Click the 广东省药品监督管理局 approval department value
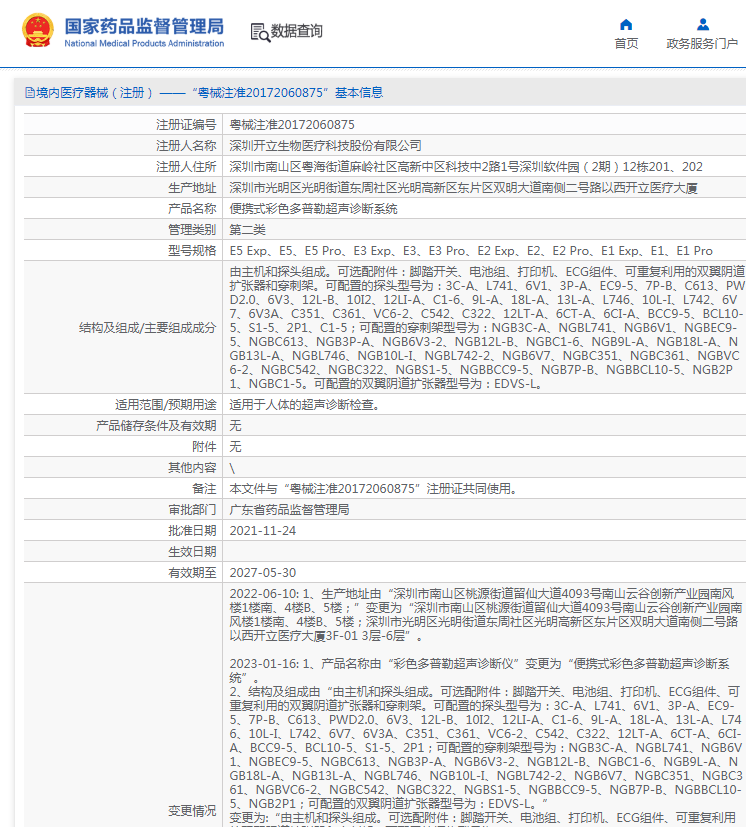This screenshot has height=827, width=746. pyautogui.click(x=289, y=510)
